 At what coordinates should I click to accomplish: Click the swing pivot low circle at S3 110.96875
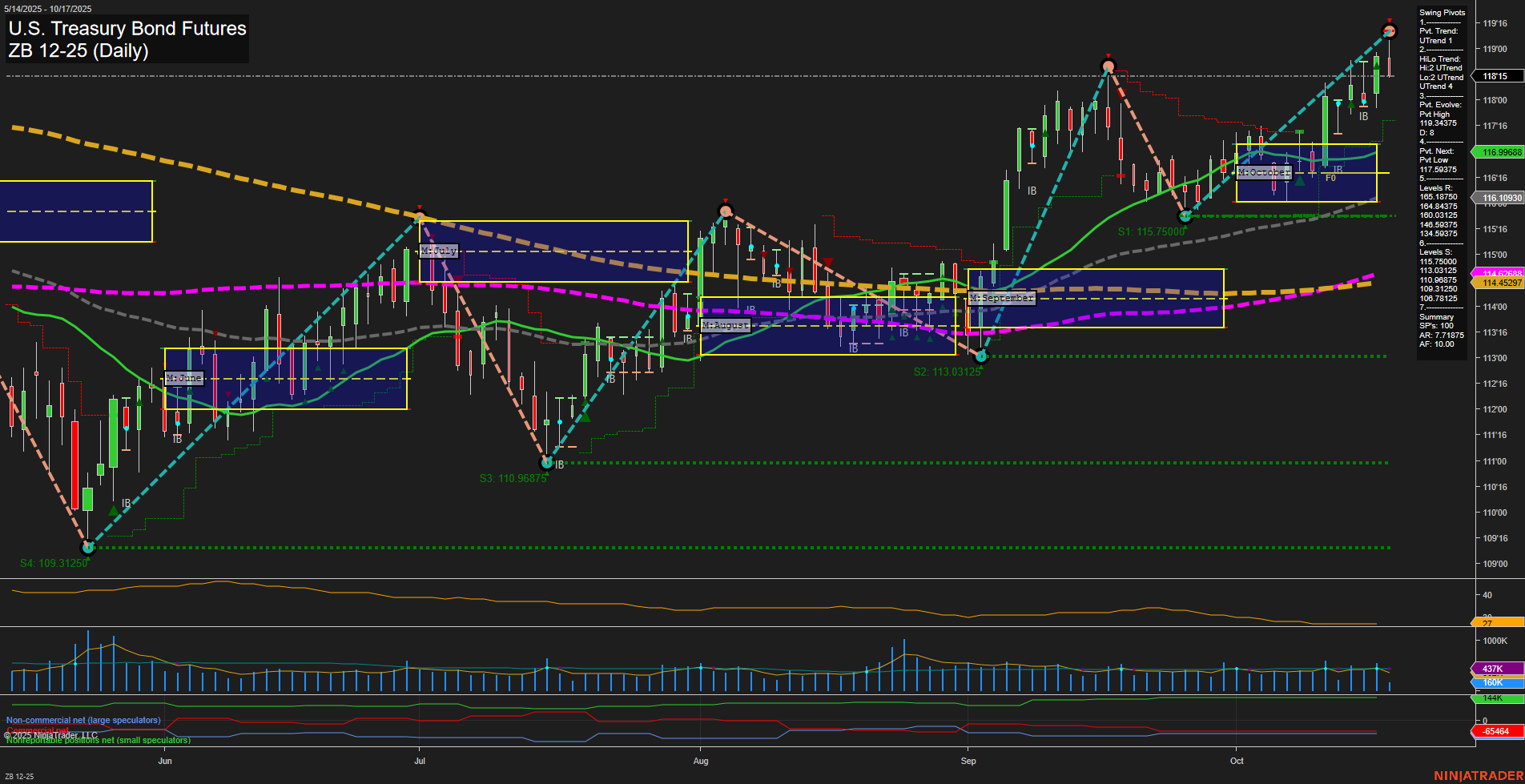pyautogui.click(x=547, y=463)
